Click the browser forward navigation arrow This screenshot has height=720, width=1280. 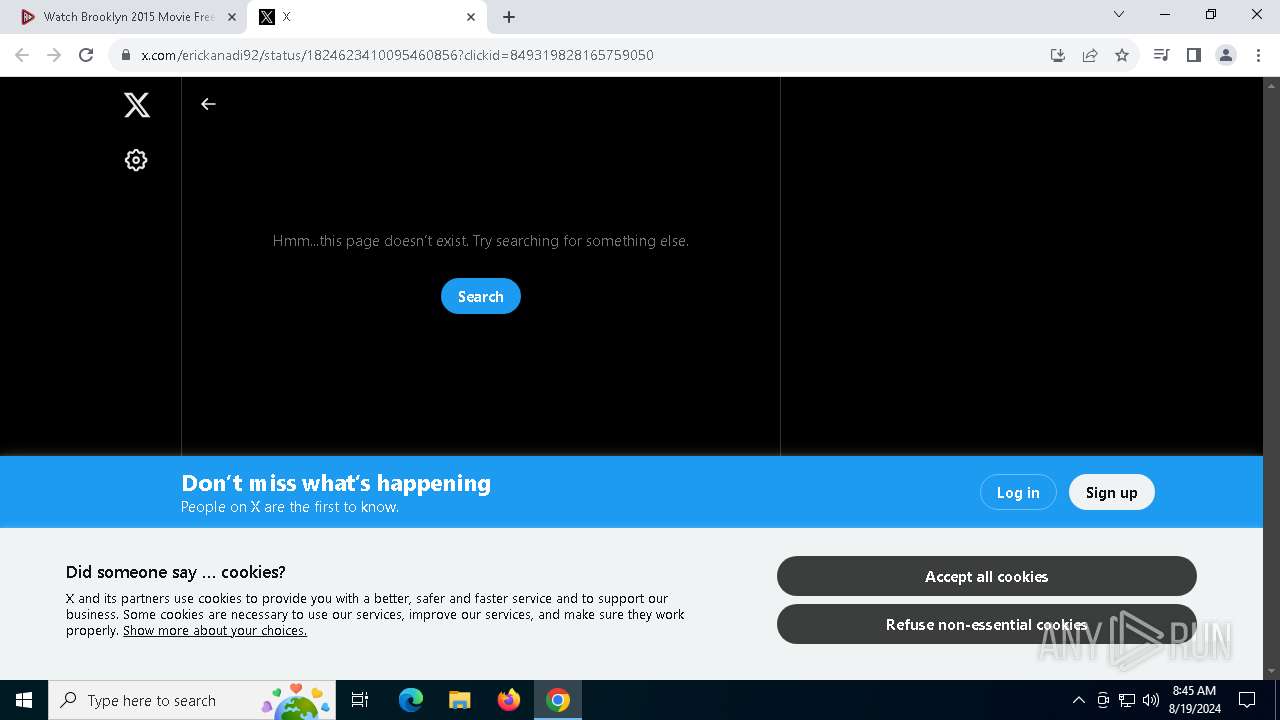[54, 55]
